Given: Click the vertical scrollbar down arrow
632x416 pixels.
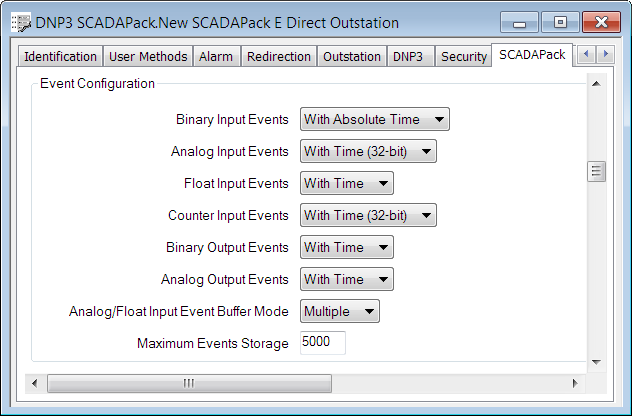Looking at the screenshot, I should coord(596,361).
